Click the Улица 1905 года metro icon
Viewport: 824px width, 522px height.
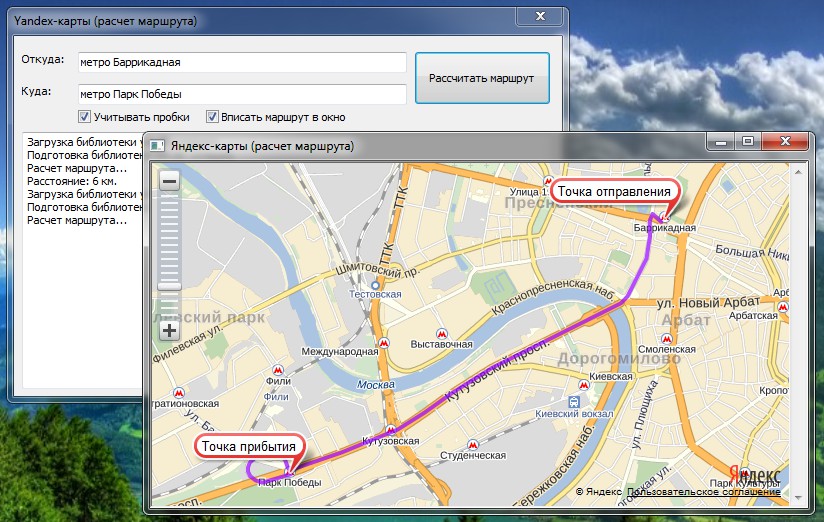coord(547,181)
